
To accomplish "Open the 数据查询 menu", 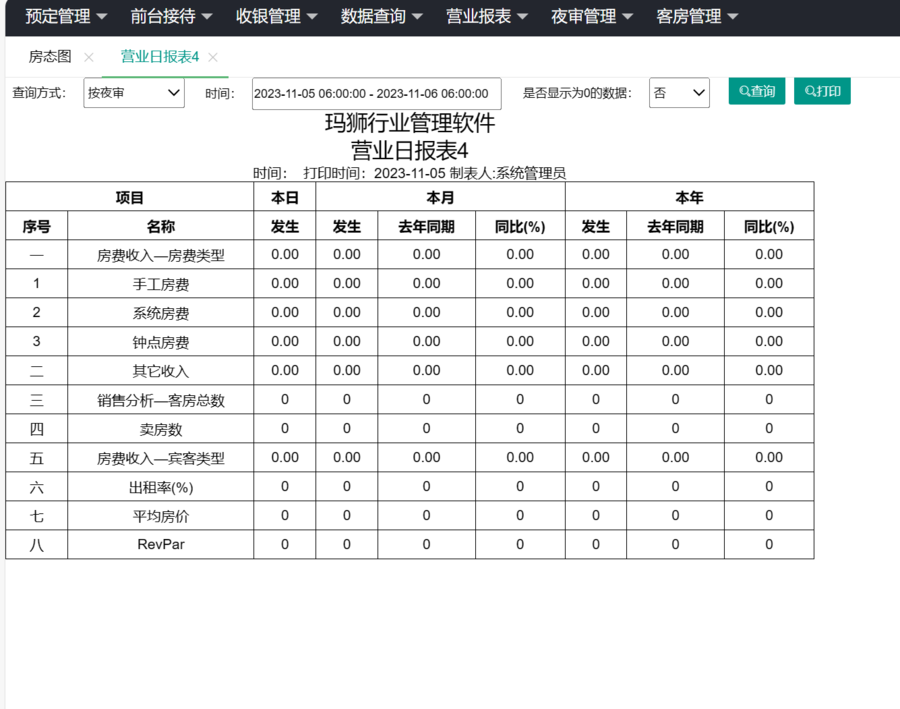I will [x=381, y=16].
